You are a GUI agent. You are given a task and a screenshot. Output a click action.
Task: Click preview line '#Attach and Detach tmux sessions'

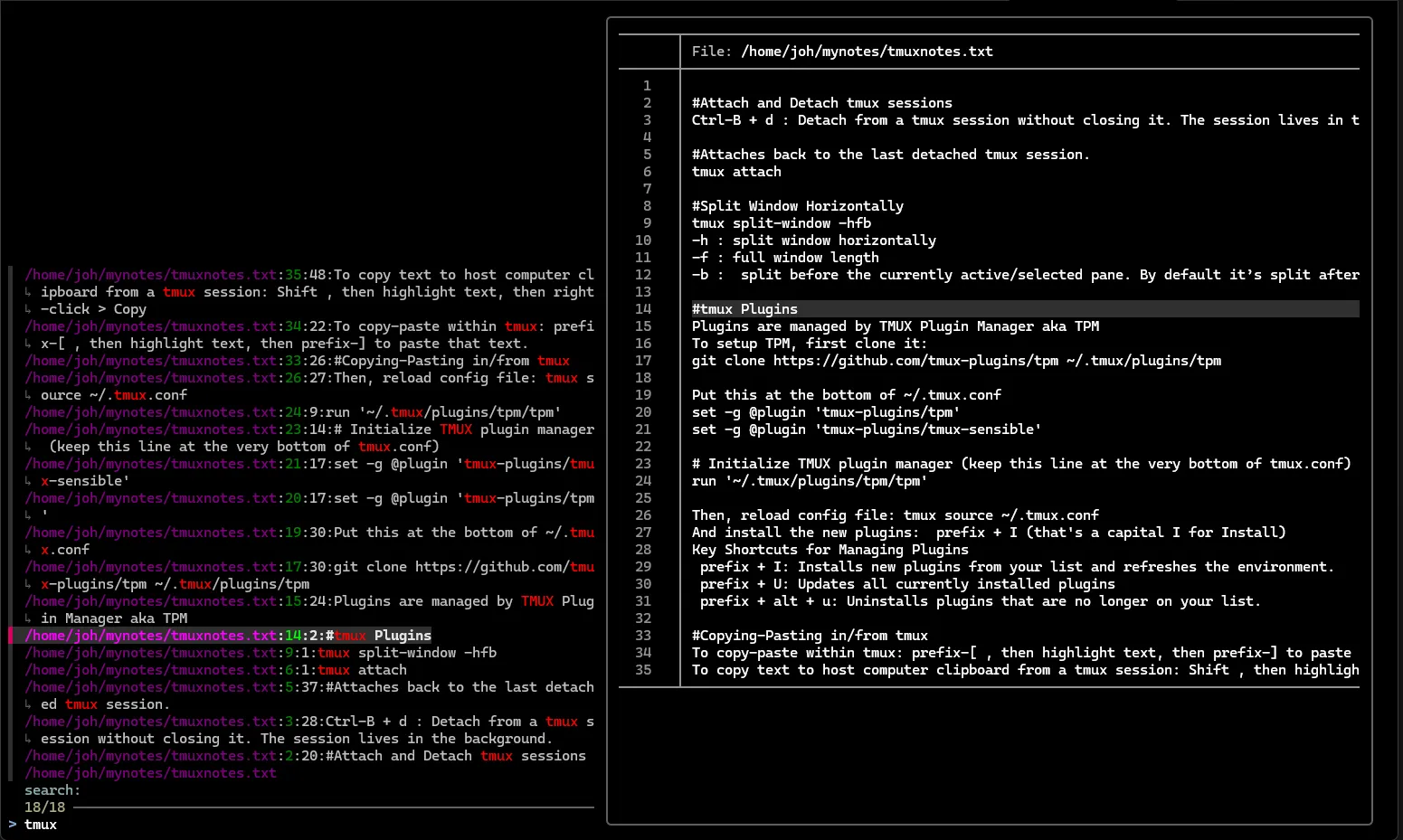pyautogui.click(x=821, y=103)
